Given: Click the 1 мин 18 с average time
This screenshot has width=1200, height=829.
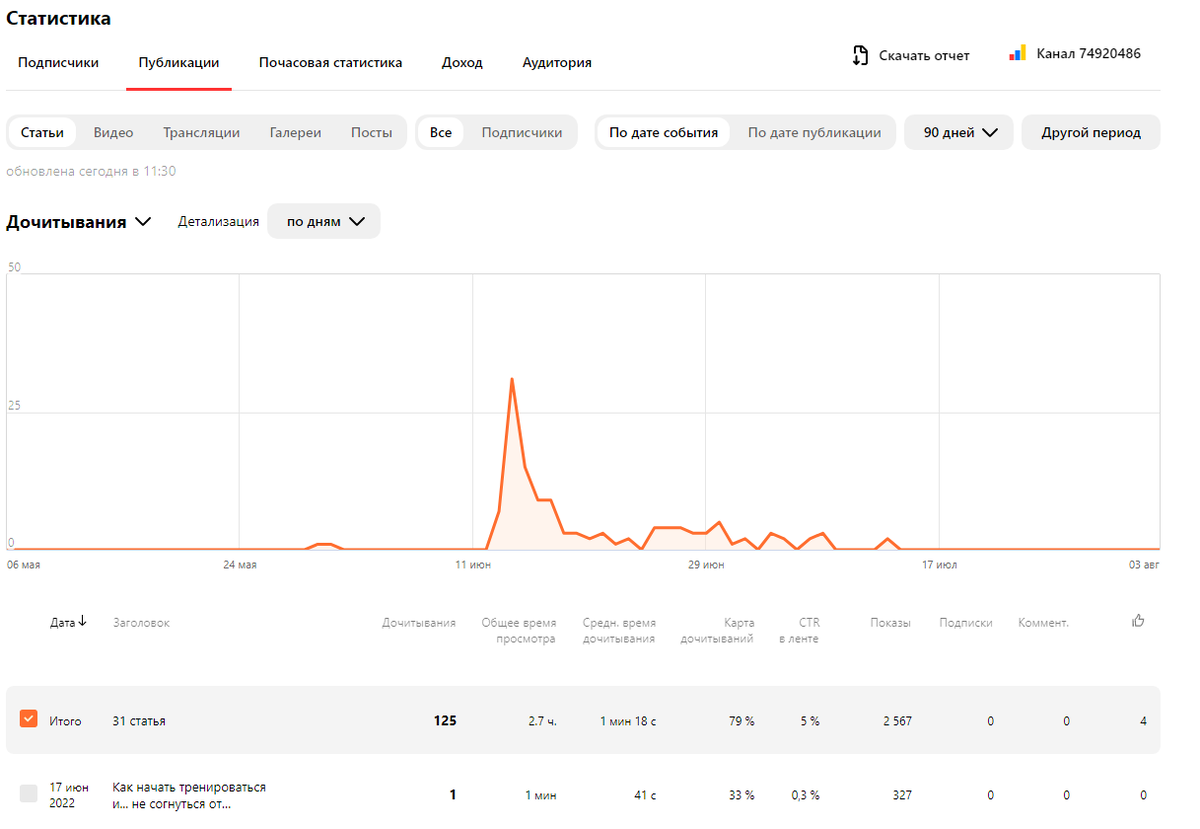Looking at the screenshot, I should coord(628,720).
